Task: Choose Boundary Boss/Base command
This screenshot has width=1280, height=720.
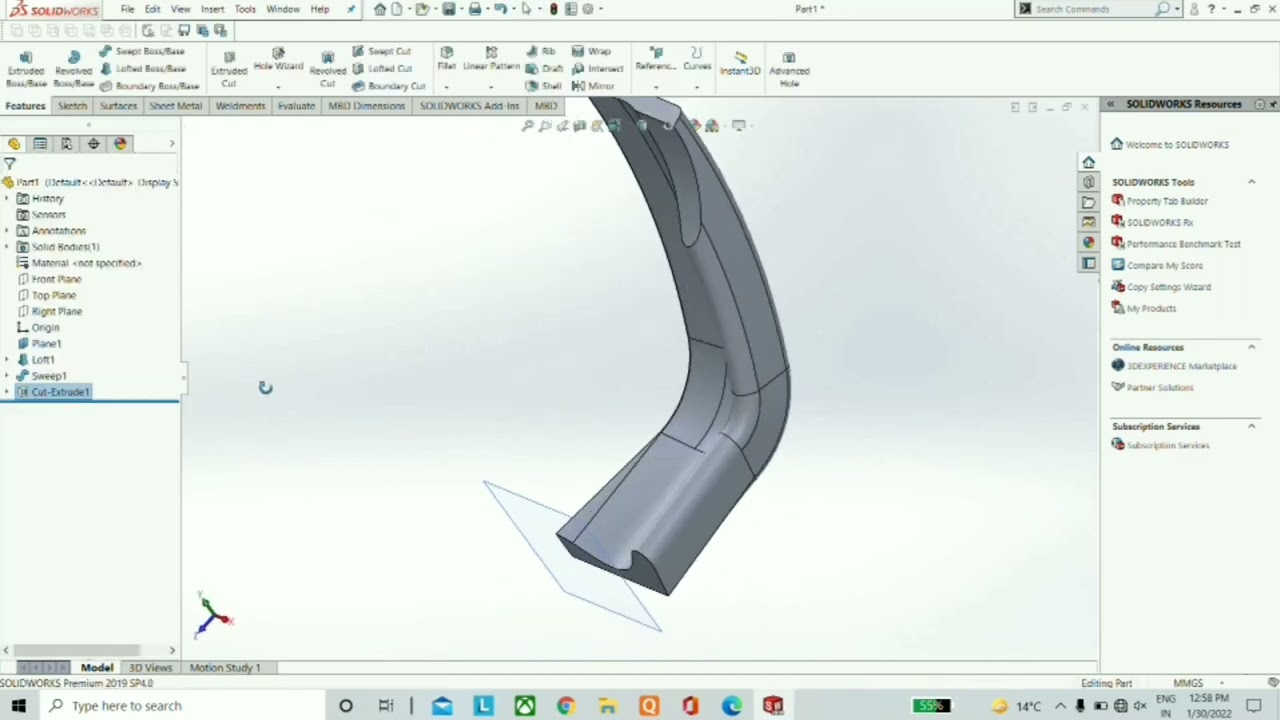Action: (149, 86)
